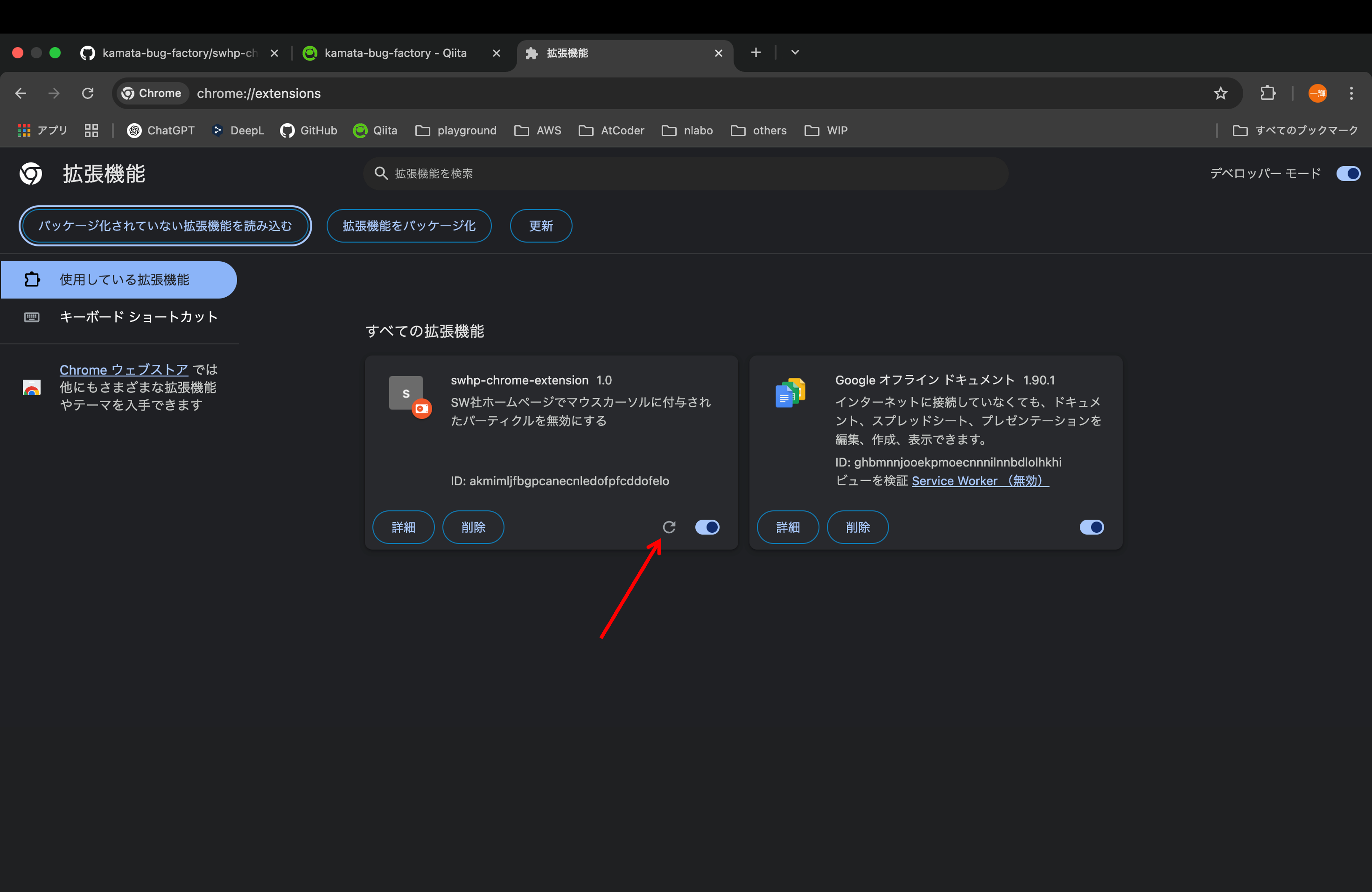Open the AWS bookmarks folder
The image size is (1372, 892).
(x=537, y=130)
